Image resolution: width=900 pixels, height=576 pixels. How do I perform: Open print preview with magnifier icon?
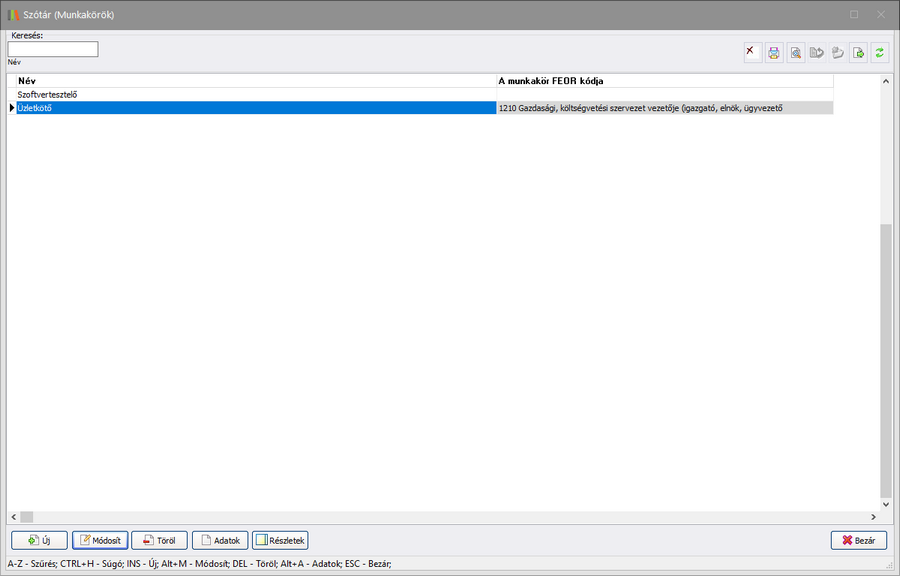(x=795, y=53)
